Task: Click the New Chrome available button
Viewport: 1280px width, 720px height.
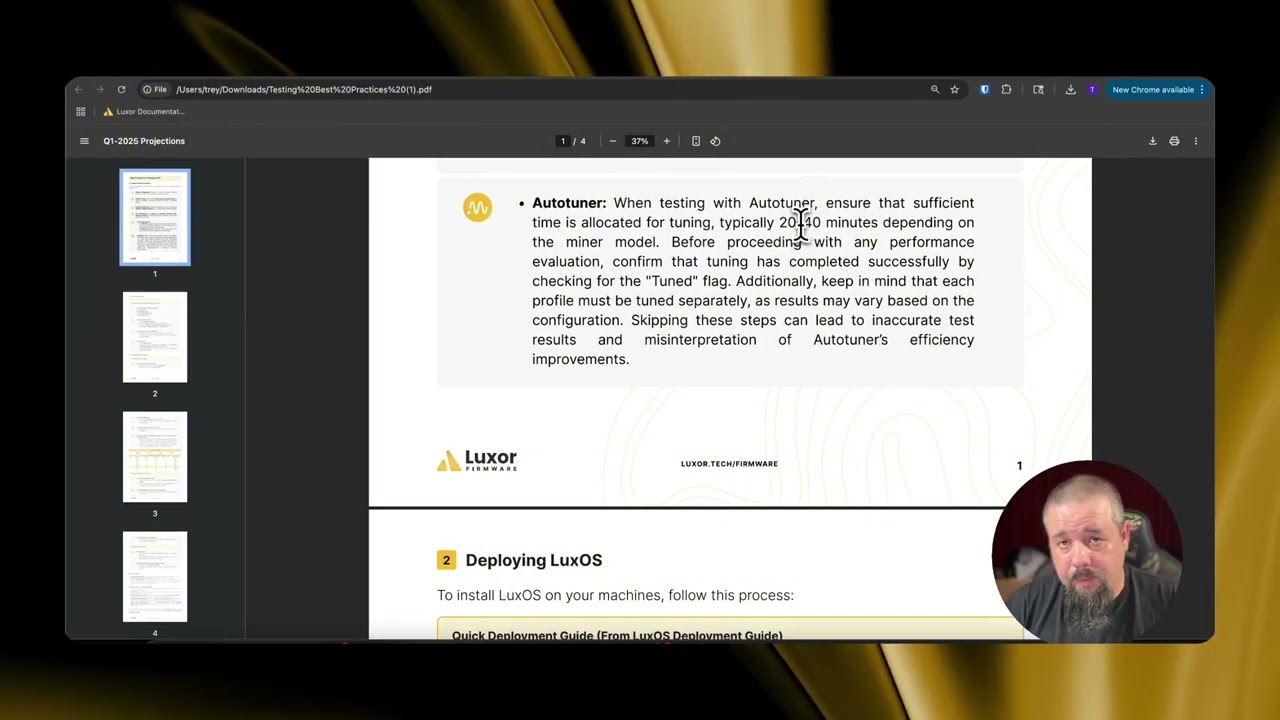Action: point(1158,90)
